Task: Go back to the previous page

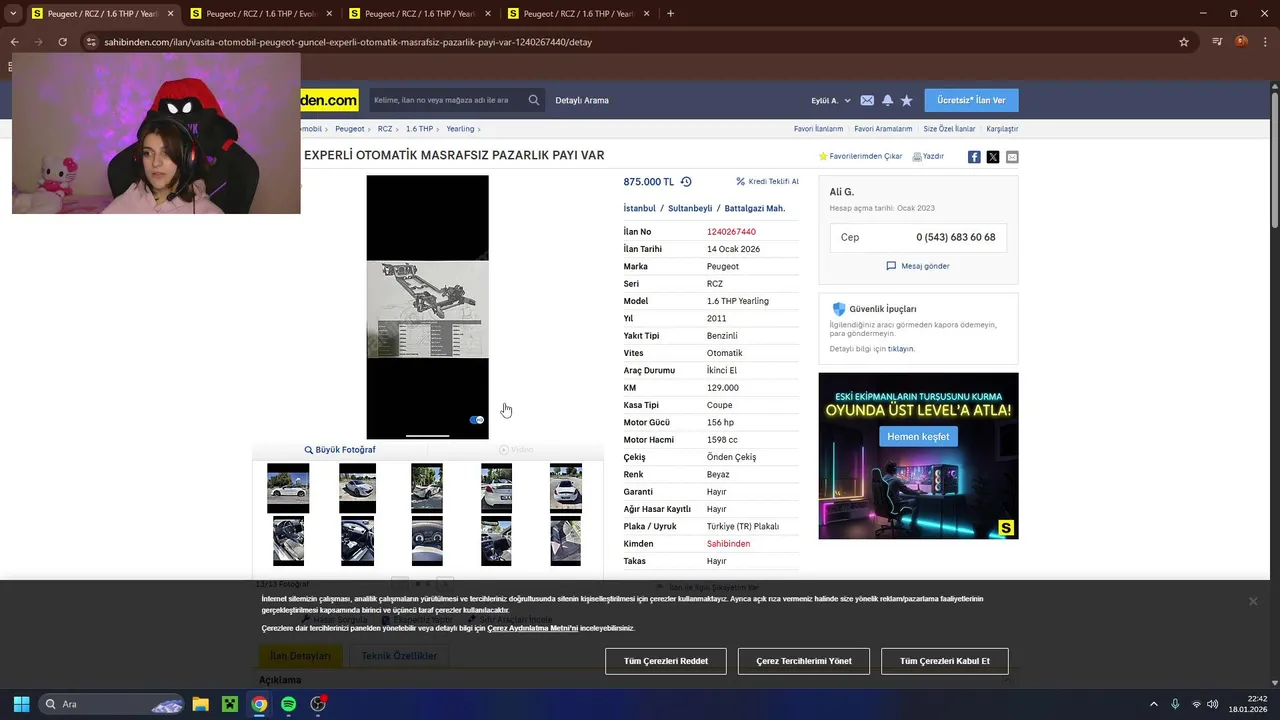Action: point(14,42)
